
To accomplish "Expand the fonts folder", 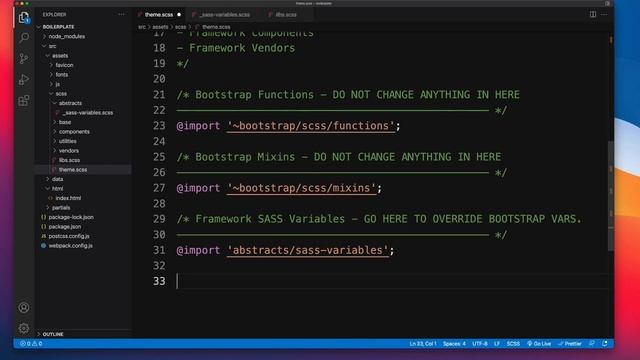I will click(62, 75).
